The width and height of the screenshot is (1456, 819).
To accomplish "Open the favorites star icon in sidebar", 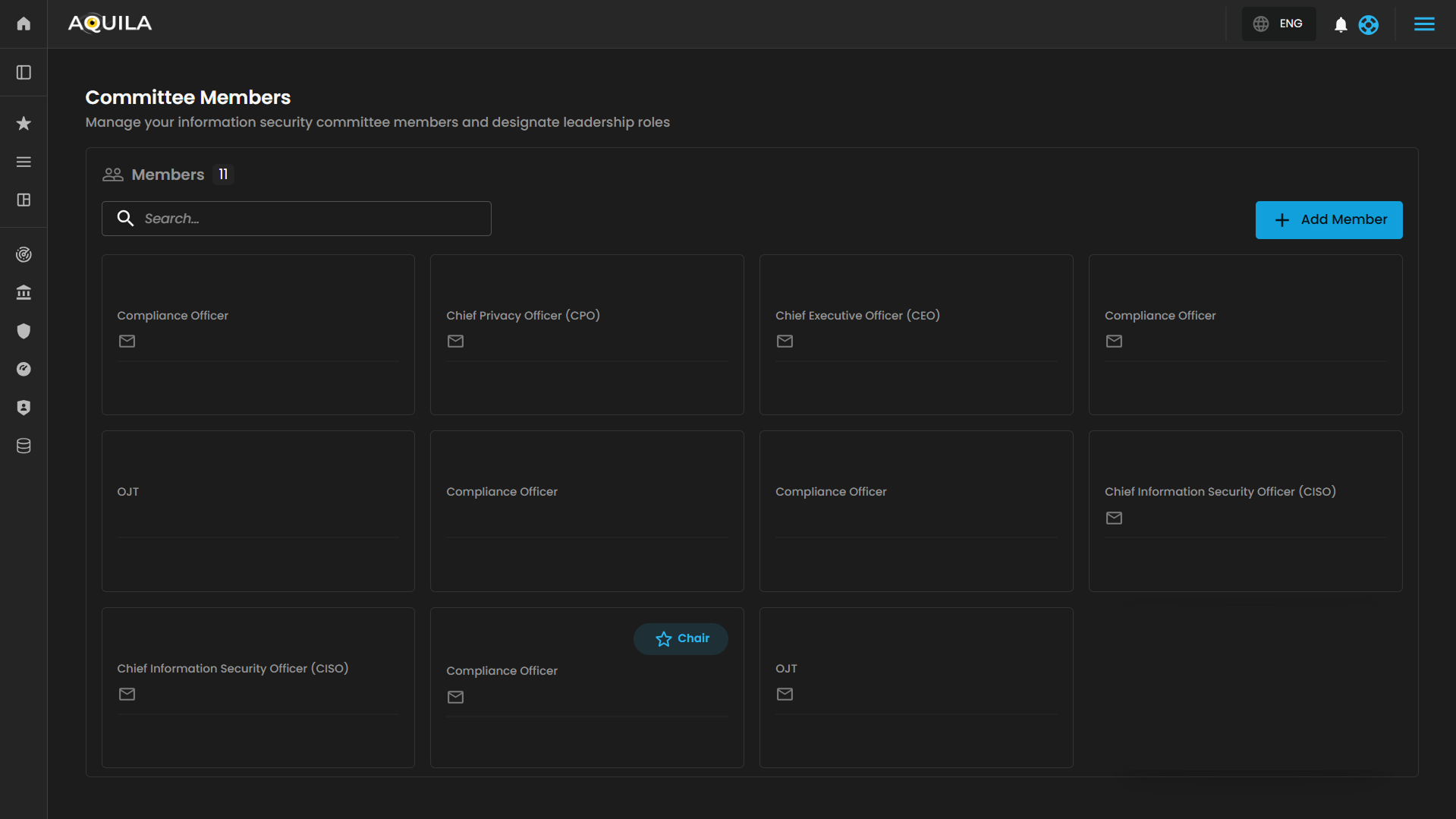I will click(x=24, y=123).
